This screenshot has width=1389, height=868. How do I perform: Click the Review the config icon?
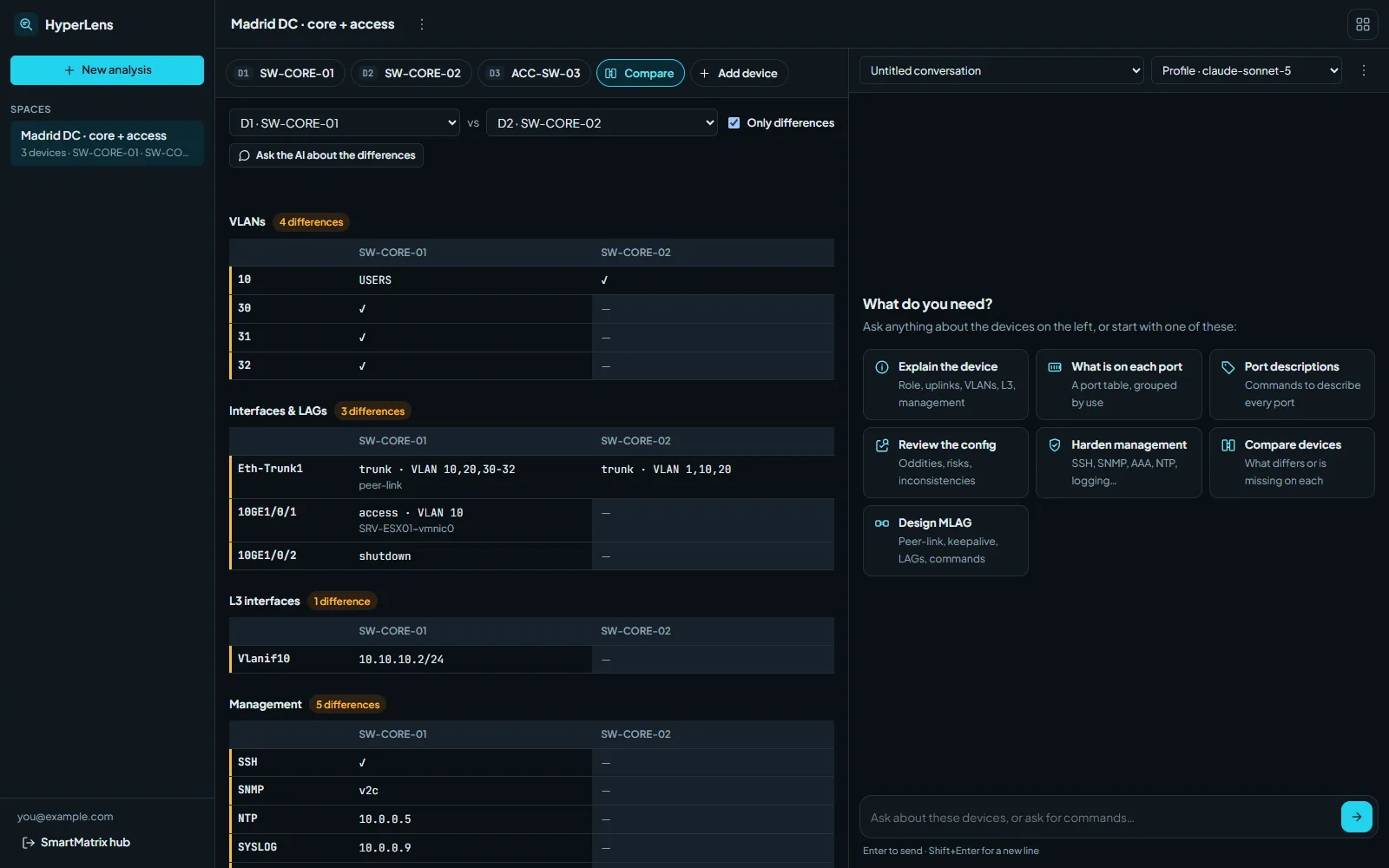(882, 445)
